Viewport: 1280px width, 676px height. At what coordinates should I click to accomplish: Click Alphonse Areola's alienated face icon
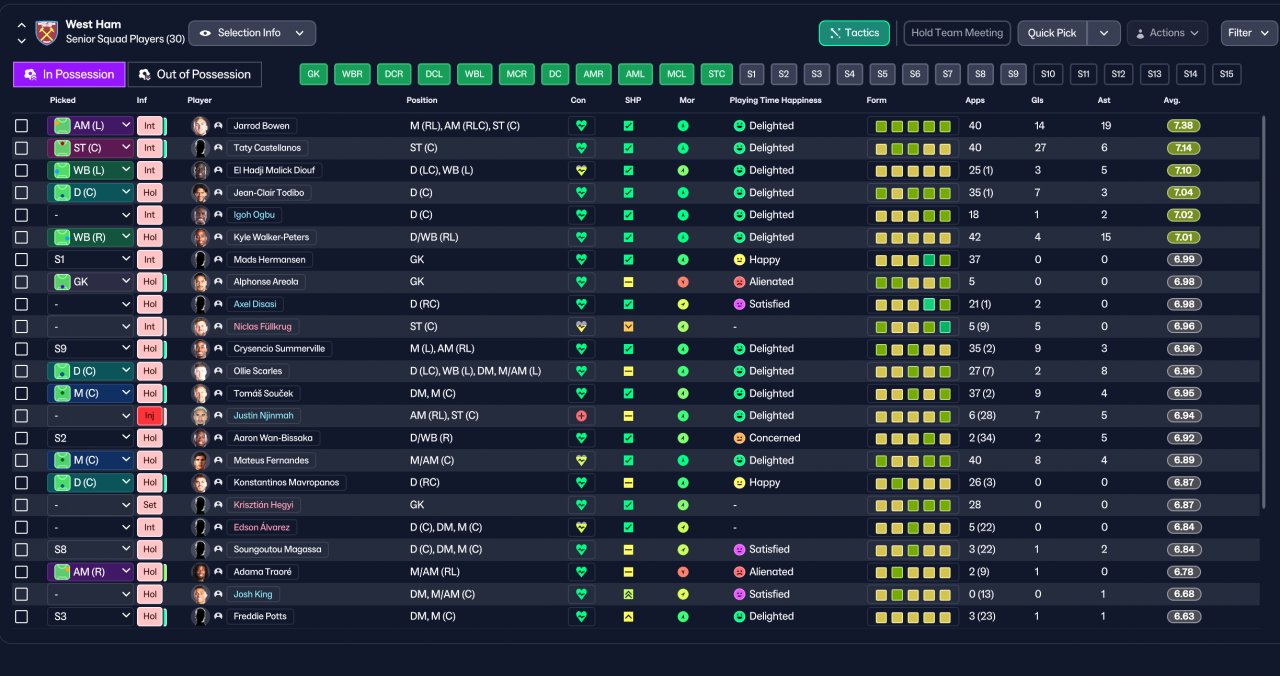pyautogui.click(x=740, y=282)
